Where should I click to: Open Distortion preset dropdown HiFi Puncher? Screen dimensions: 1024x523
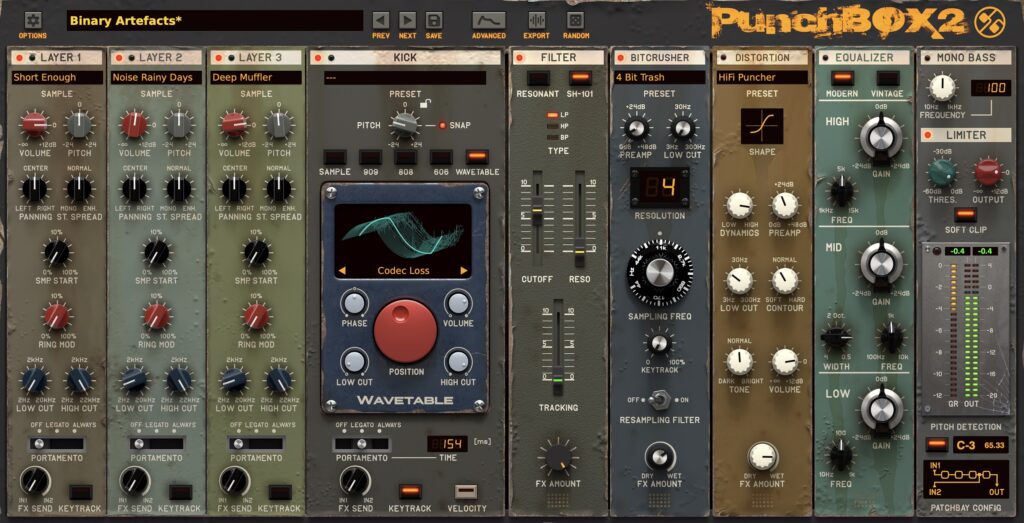coord(762,77)
